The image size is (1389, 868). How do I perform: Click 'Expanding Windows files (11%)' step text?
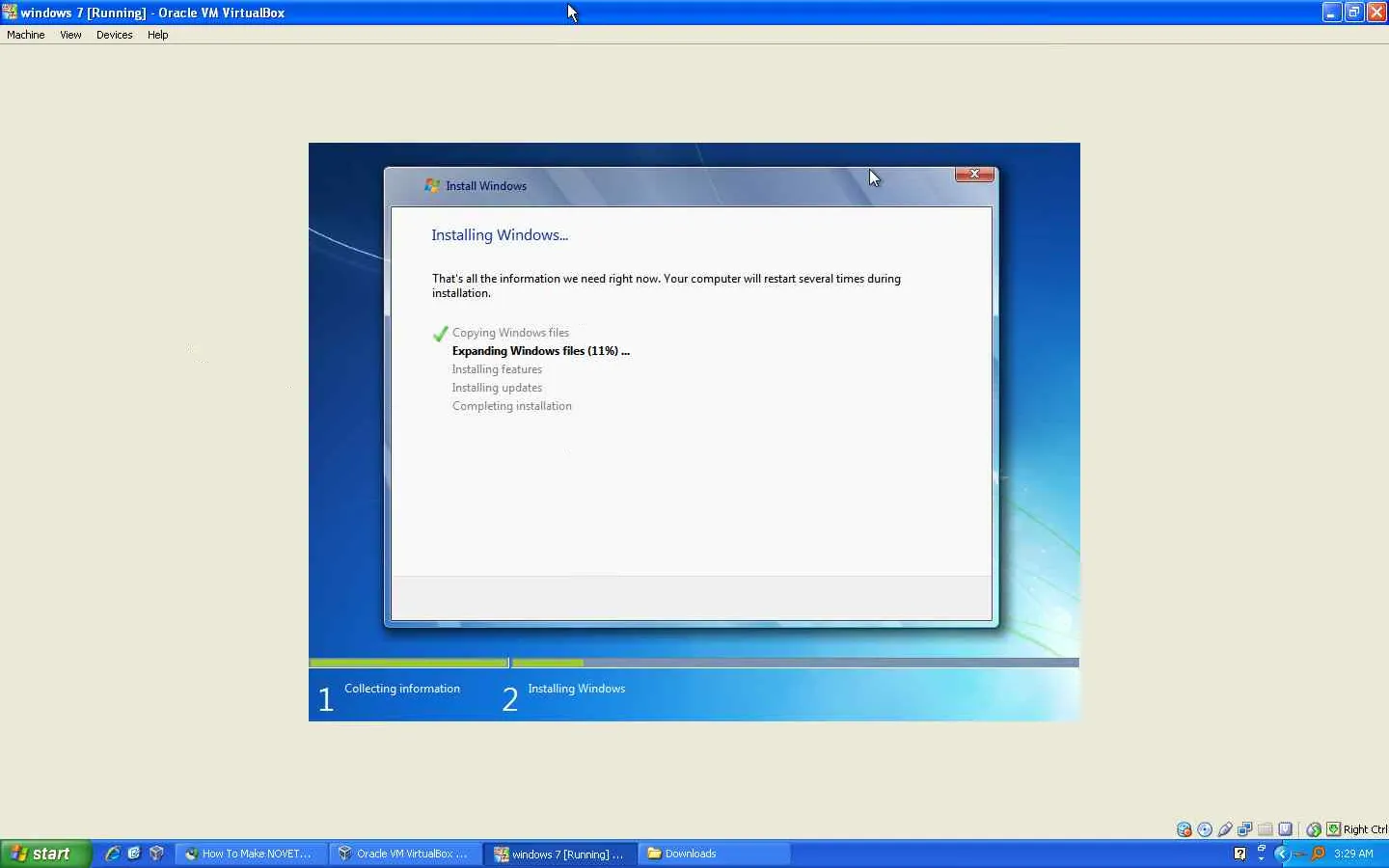click(540, 351)
